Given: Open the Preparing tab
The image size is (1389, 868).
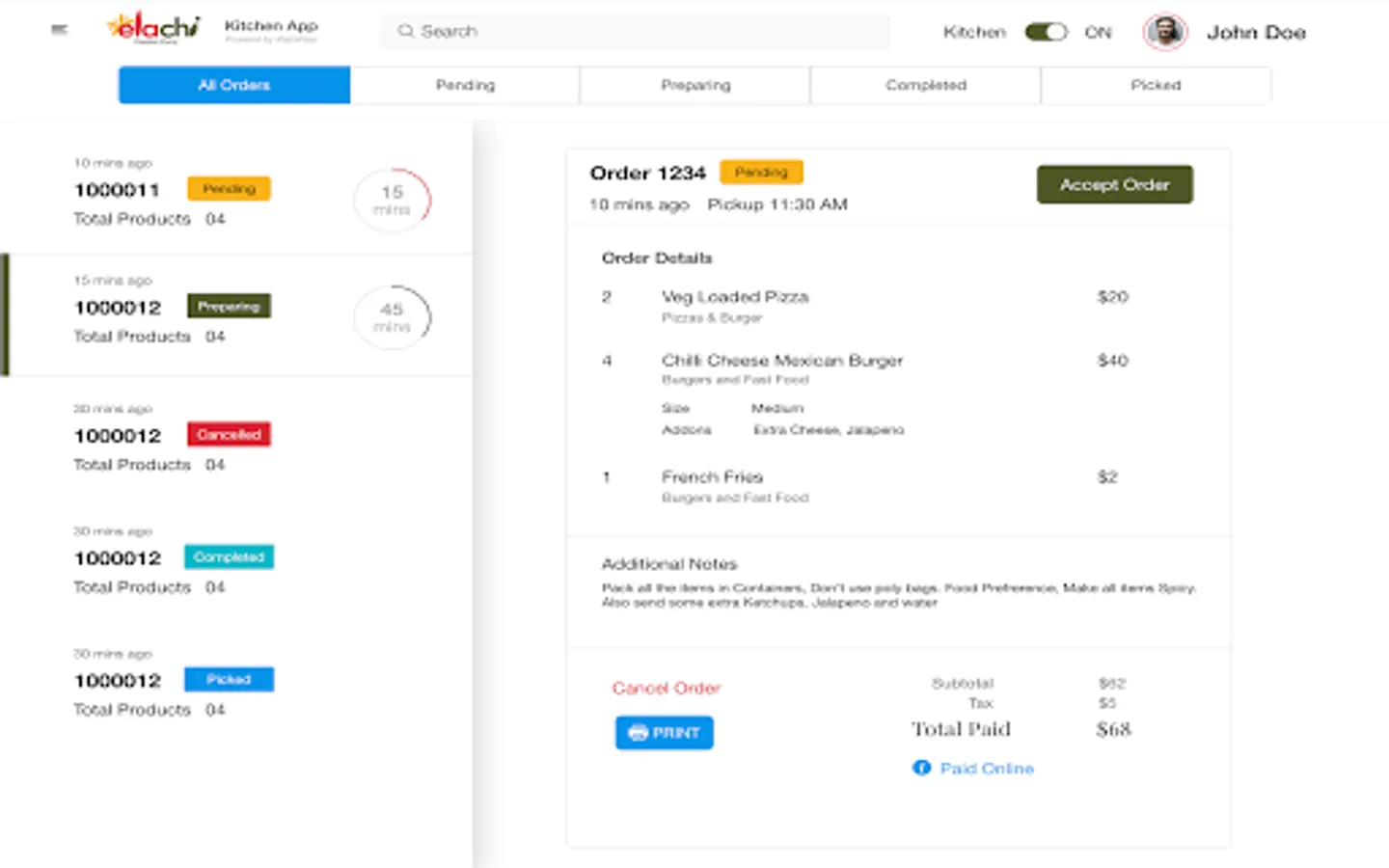Looking at the screenshot, I should tap(695, 85).
